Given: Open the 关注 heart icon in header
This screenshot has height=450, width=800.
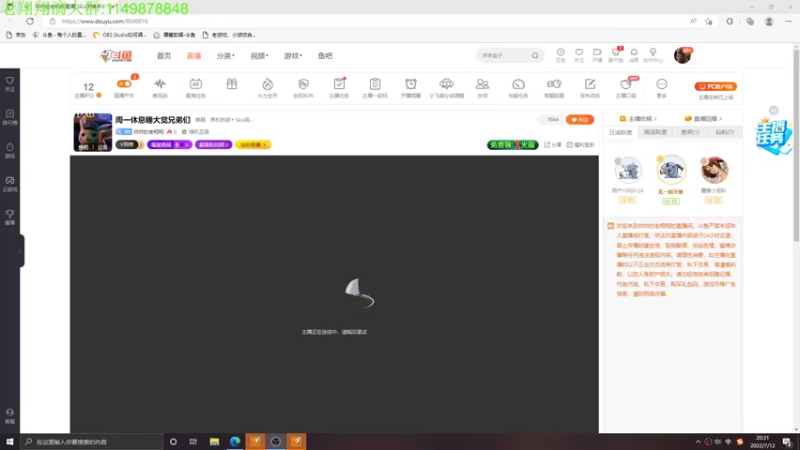Looking at the screenshot, I should coord(579,55).
